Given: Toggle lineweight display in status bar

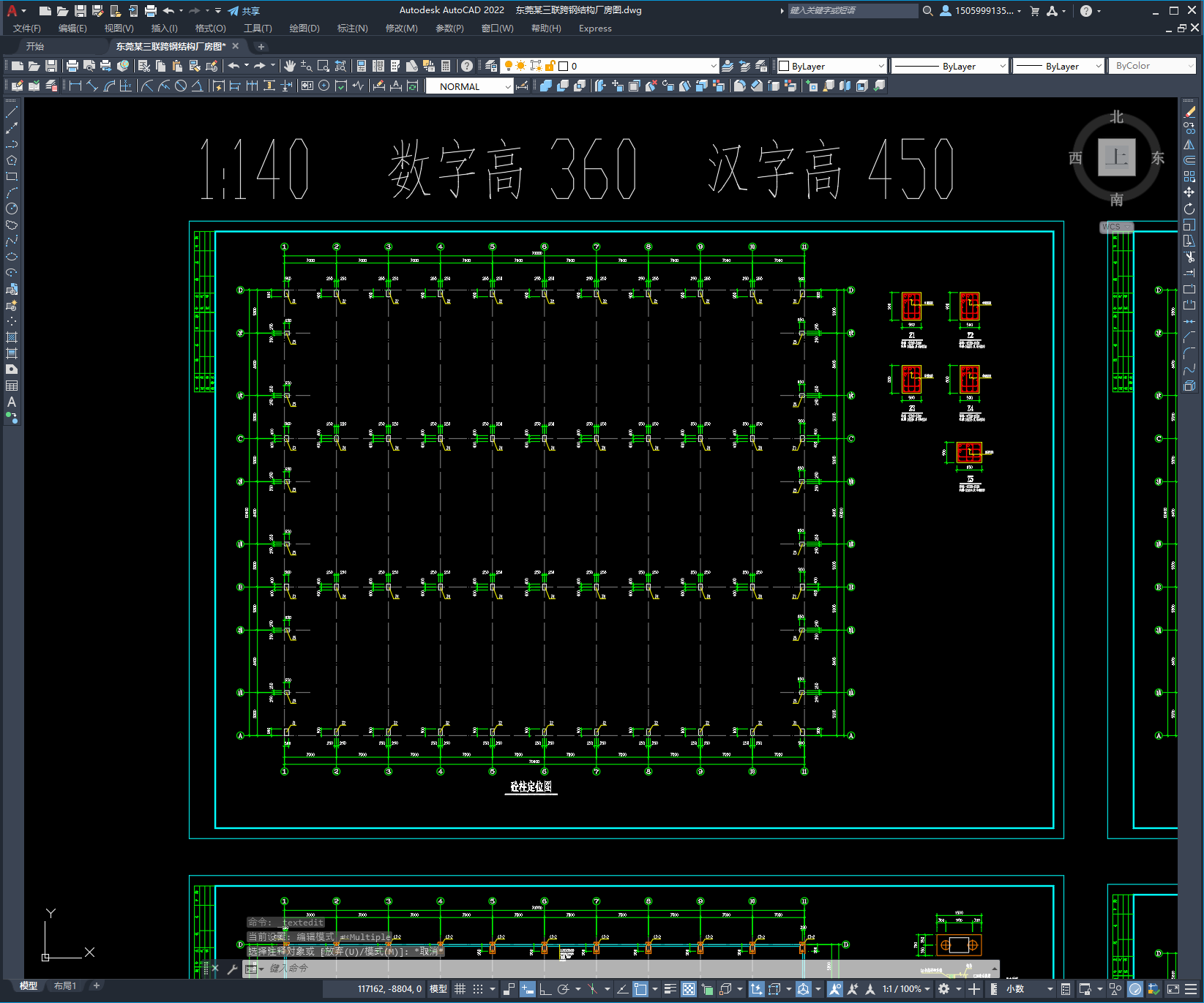Looking at the screenshot, I should (670, 989).
